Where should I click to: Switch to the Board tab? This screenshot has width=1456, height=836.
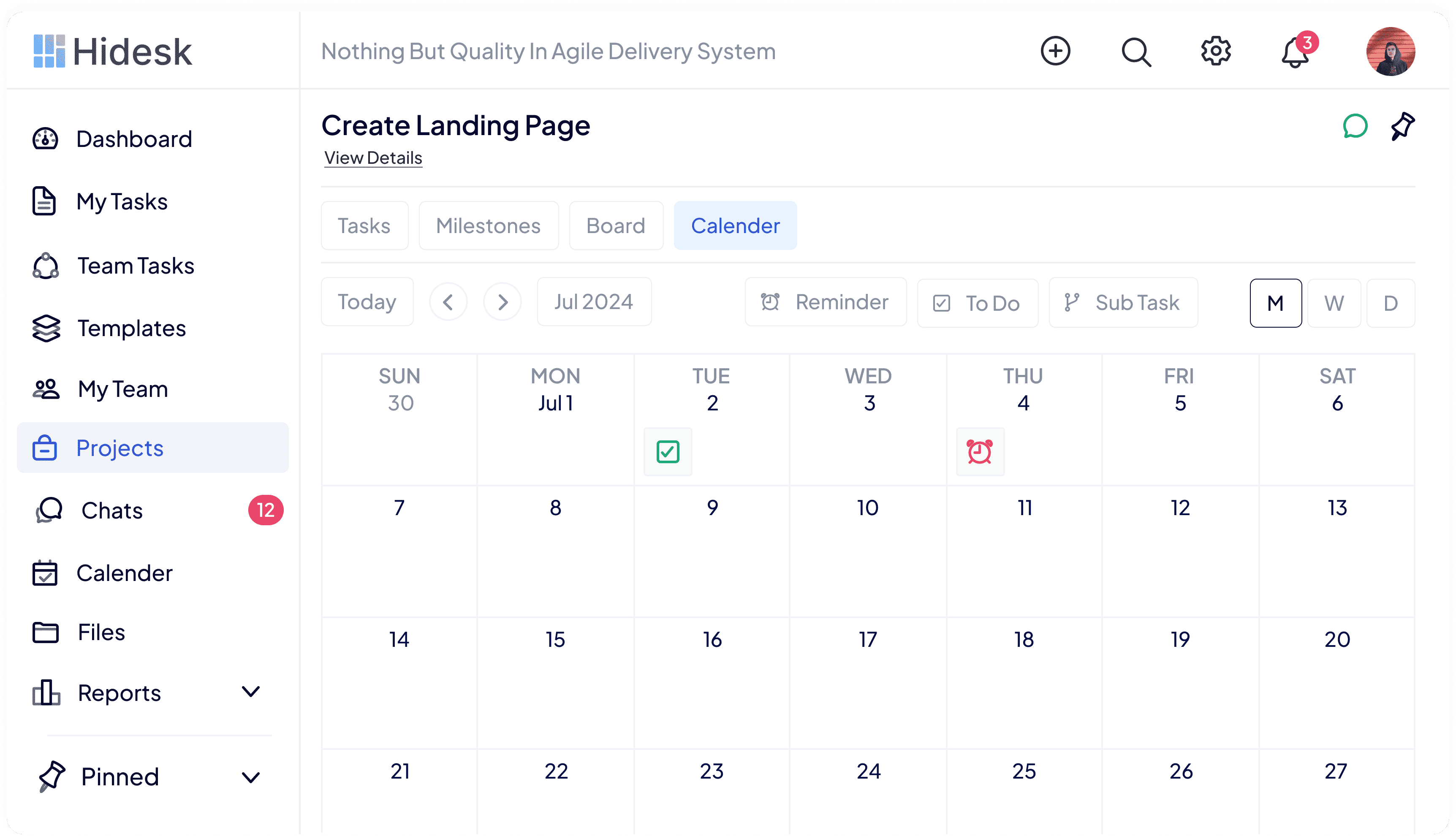[x=616, y=225]
